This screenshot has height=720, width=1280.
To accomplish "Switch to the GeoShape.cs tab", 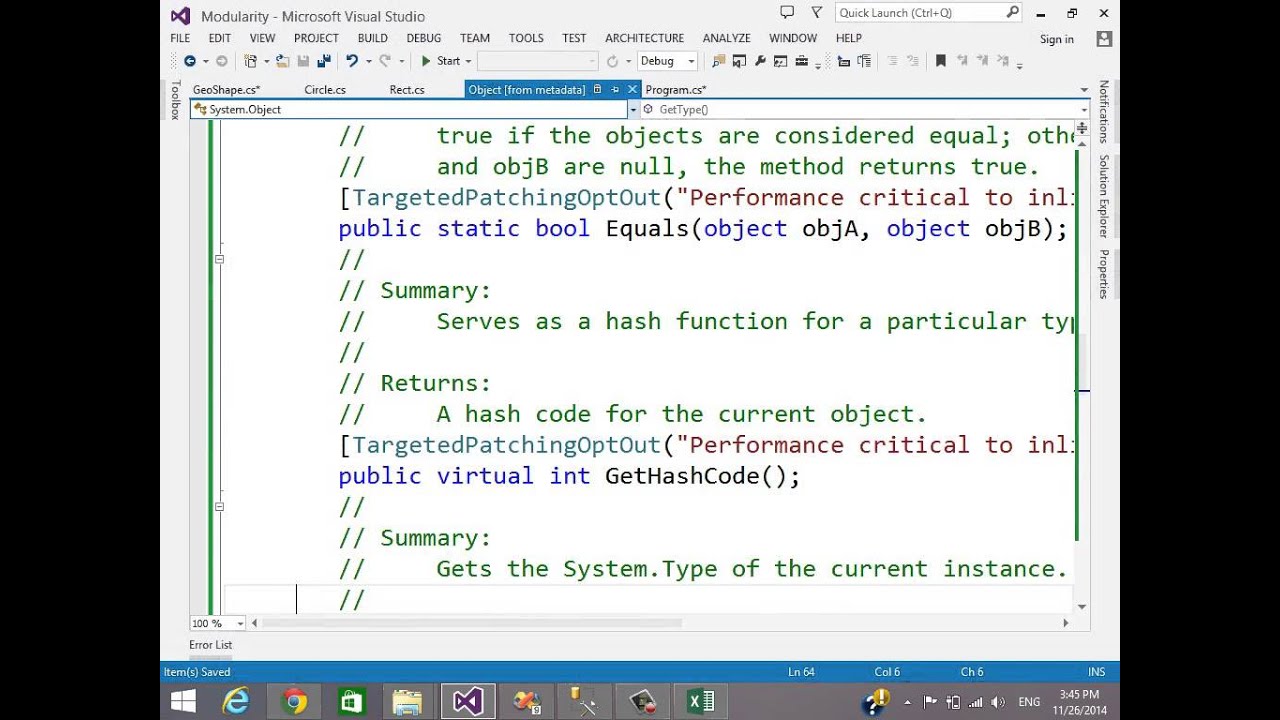I will (226, 90).
